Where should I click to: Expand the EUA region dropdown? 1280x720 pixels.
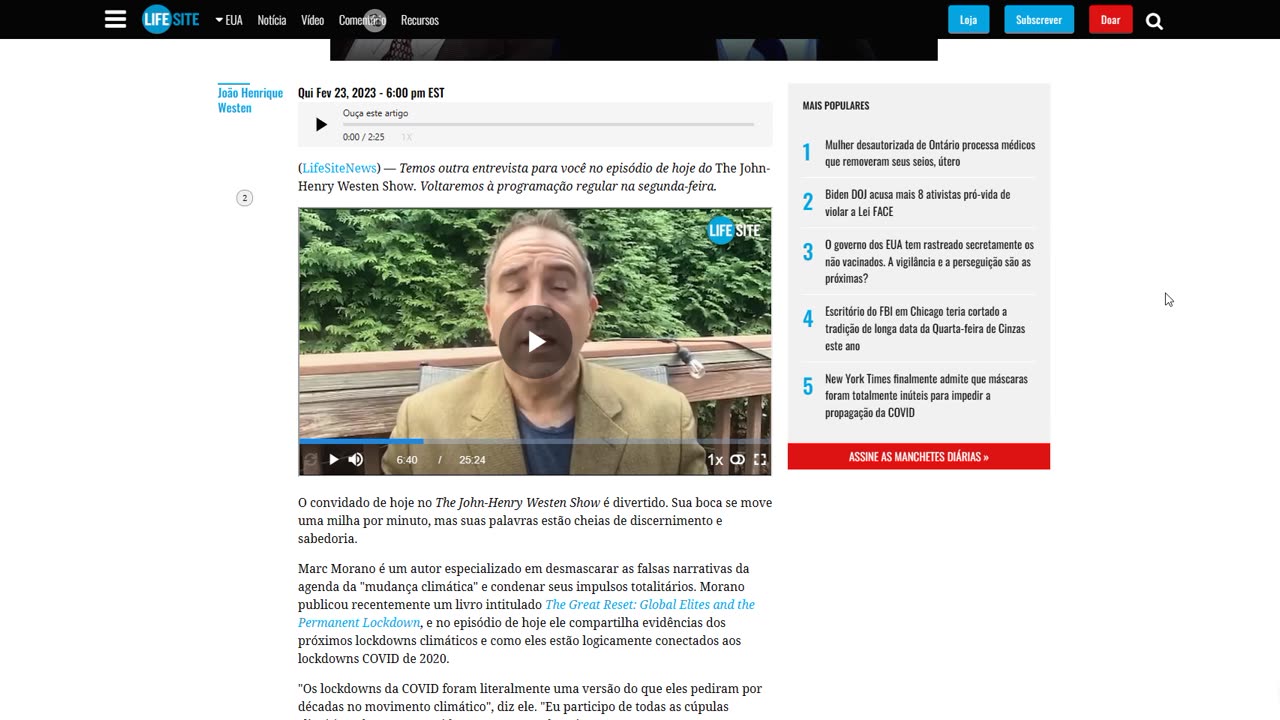(x=229, y=20)
